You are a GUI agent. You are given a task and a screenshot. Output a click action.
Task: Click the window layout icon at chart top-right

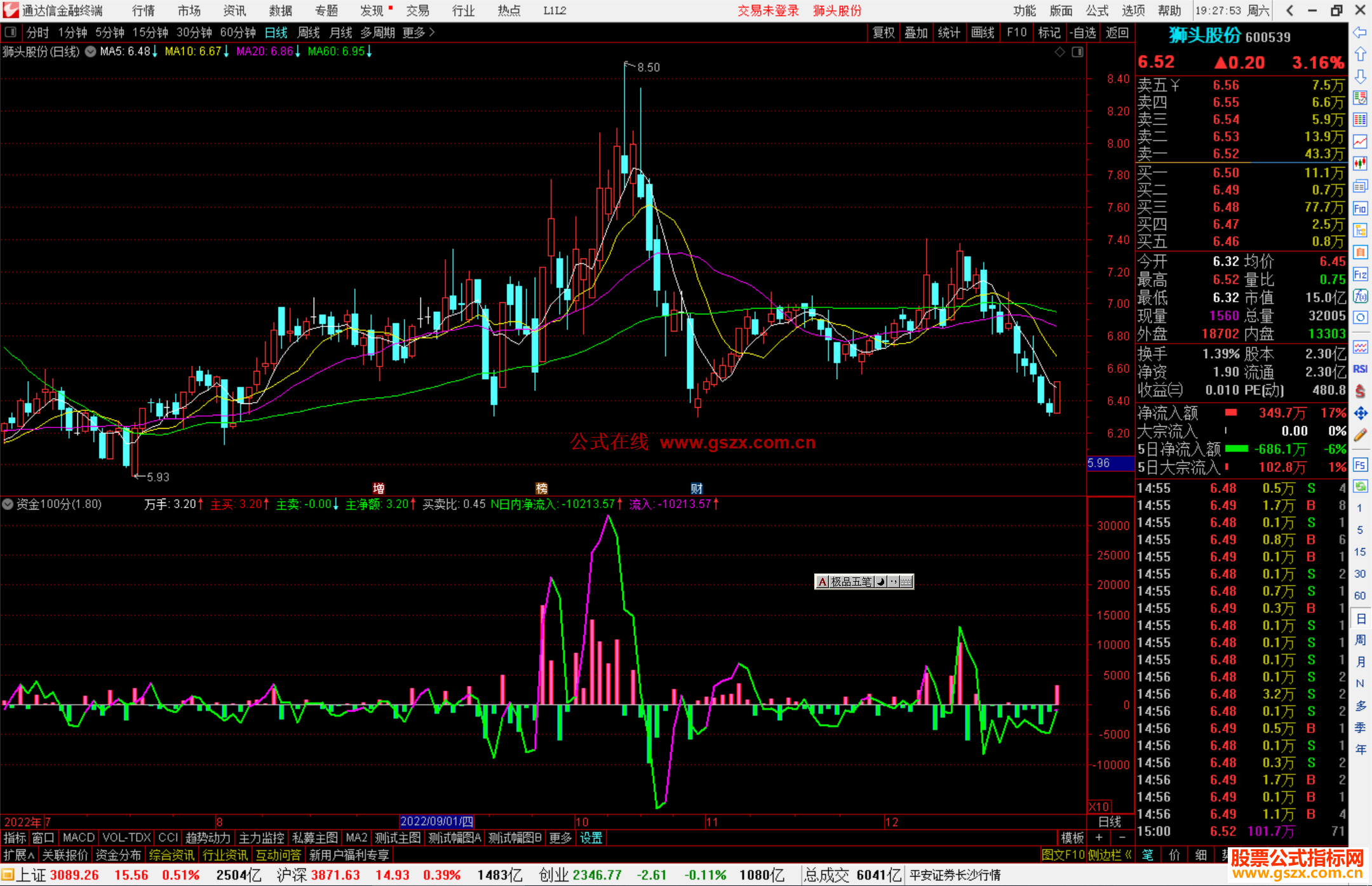click(x=1077, y=52)
